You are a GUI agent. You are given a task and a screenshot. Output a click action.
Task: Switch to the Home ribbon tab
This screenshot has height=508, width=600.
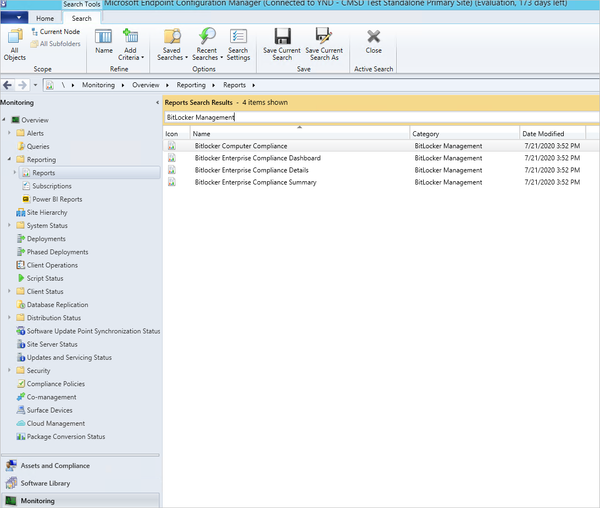point(45,18)
